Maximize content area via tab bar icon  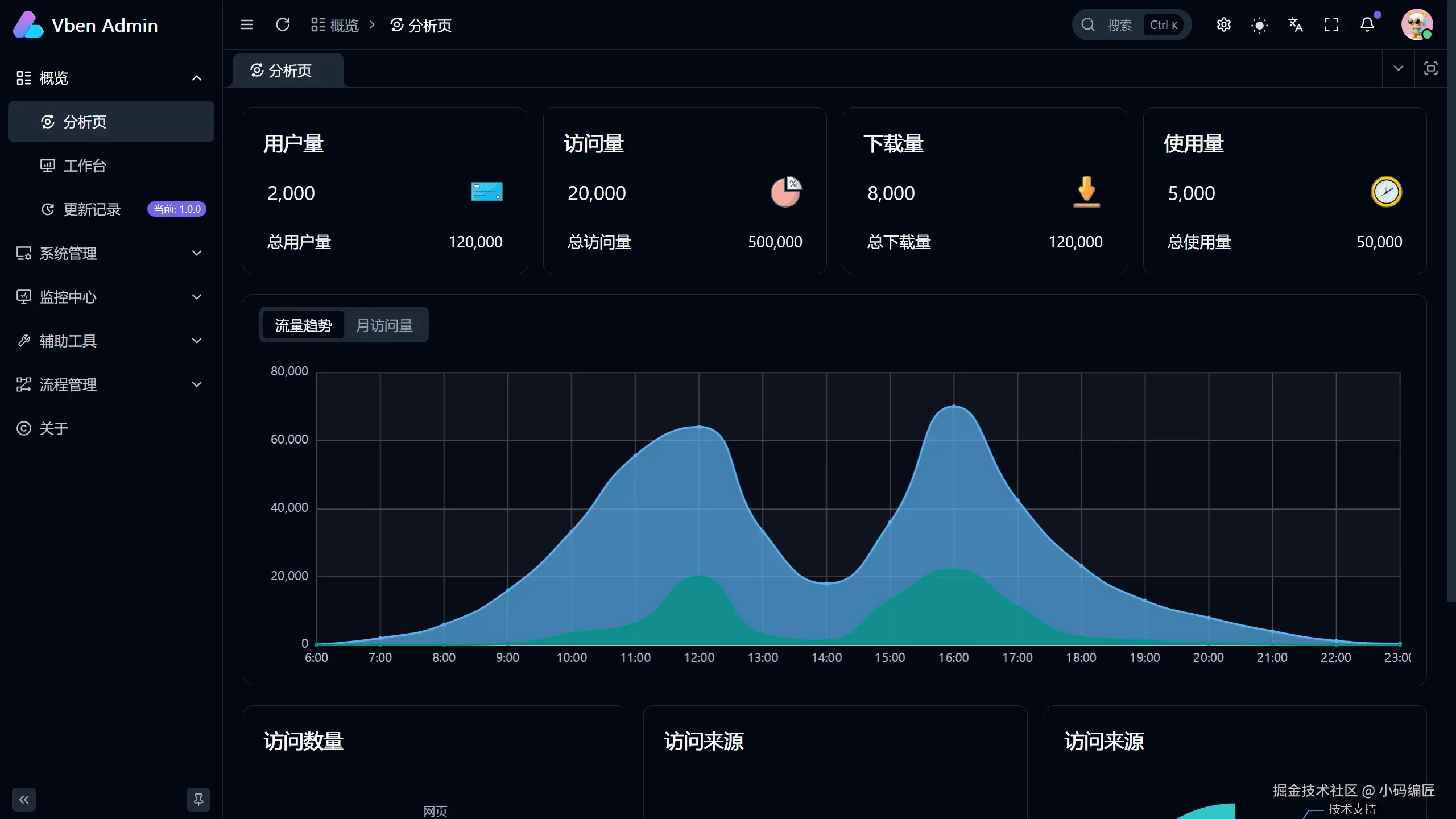click(x=1430, y=69)
